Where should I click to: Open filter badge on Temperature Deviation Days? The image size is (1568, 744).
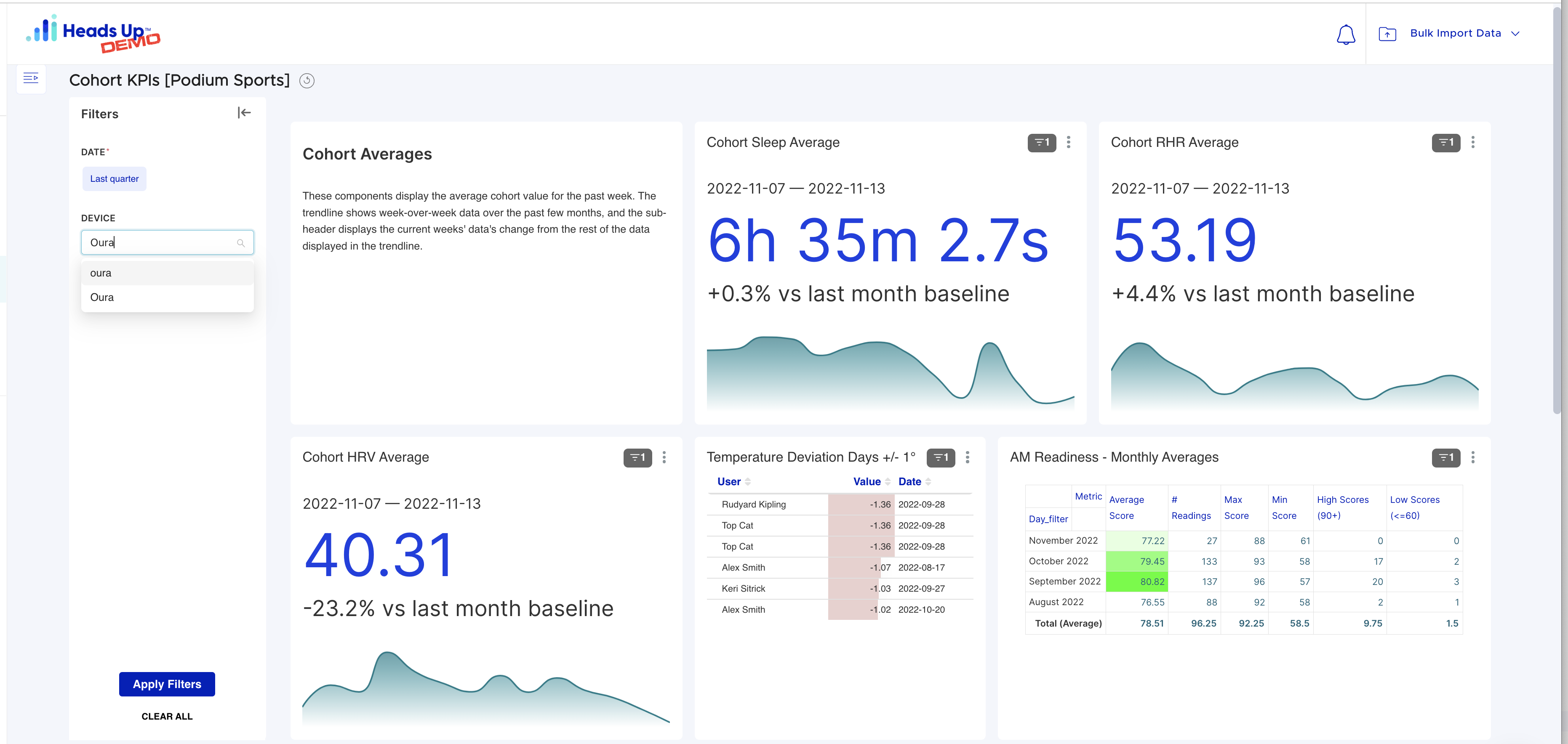(941, 457)
